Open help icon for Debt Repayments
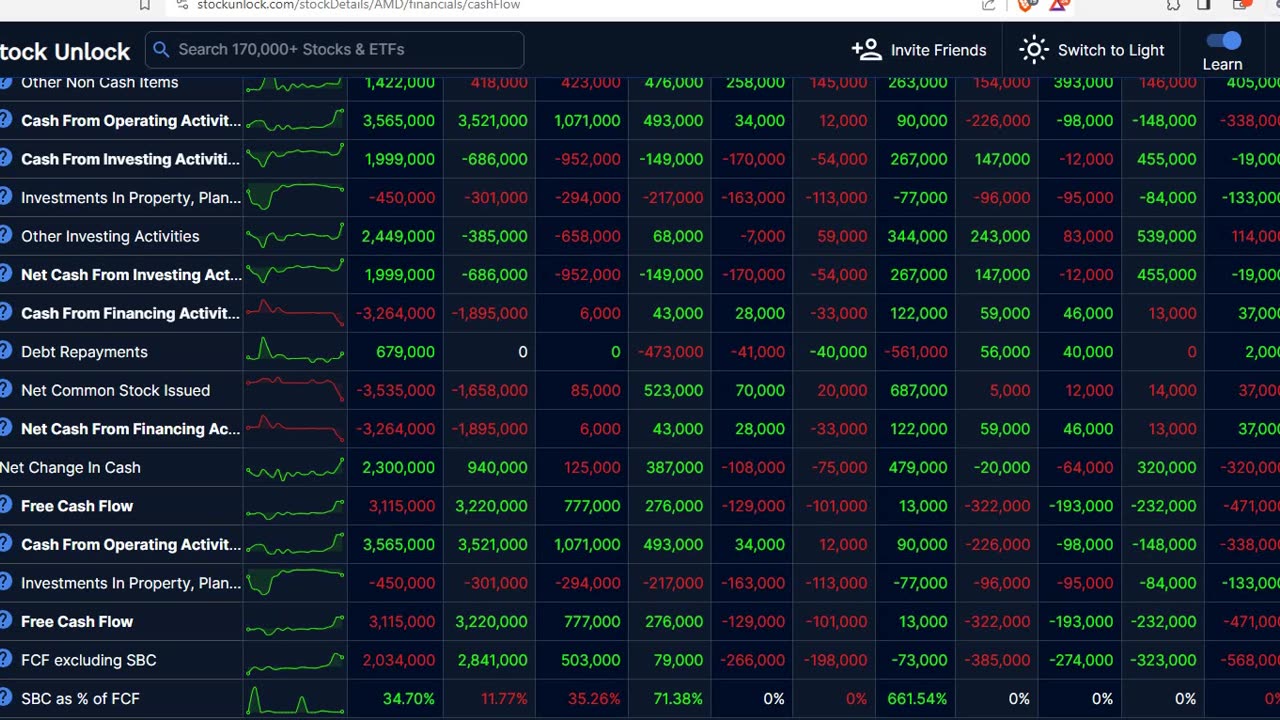The height and width of the screenshot is (720, 1280). coord(4,352)
